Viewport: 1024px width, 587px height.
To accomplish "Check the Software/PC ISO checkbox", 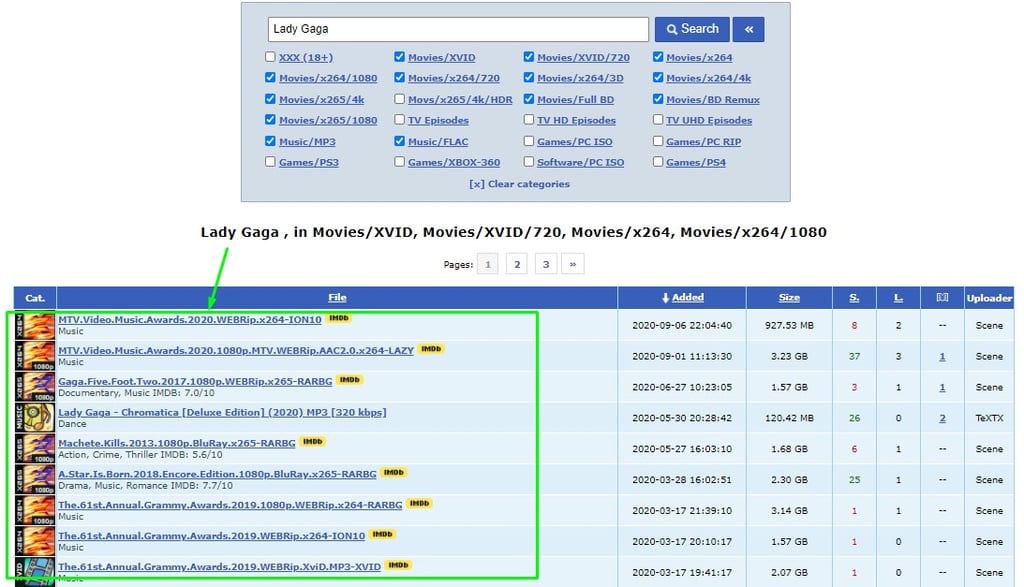I will click(528, 162).
